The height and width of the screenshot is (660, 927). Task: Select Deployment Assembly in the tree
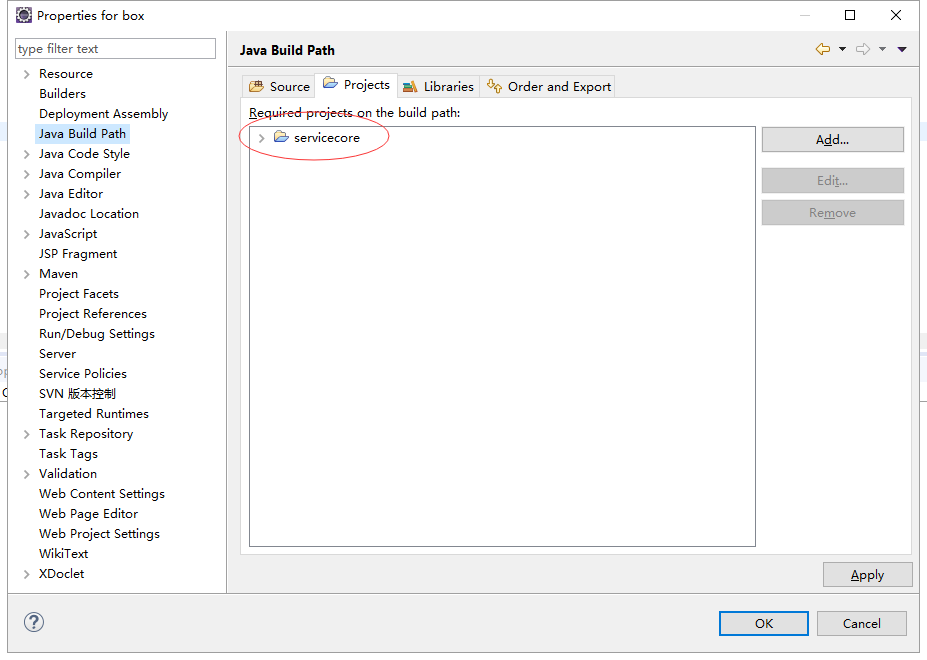point(103,114)
